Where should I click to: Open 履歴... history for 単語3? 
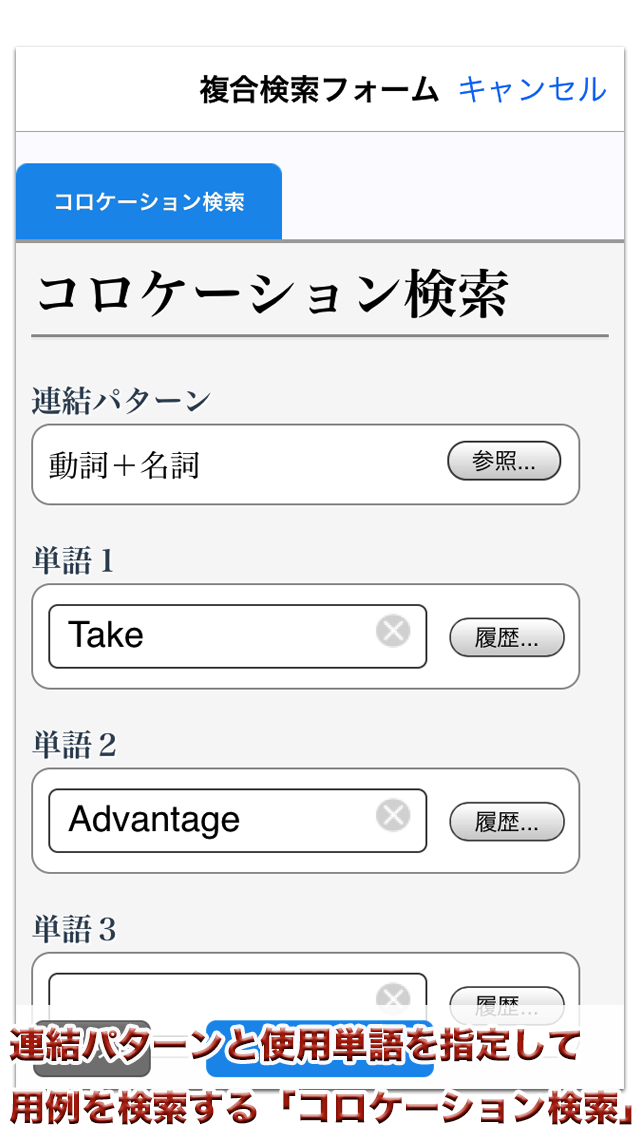pos(506,998)
